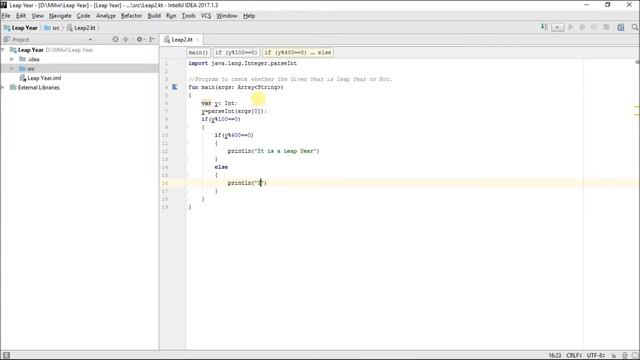Image resolution: width=640 pixels, height=360 pixels.
Task: Collapse the Leap Year project root node
Action: 3,50
